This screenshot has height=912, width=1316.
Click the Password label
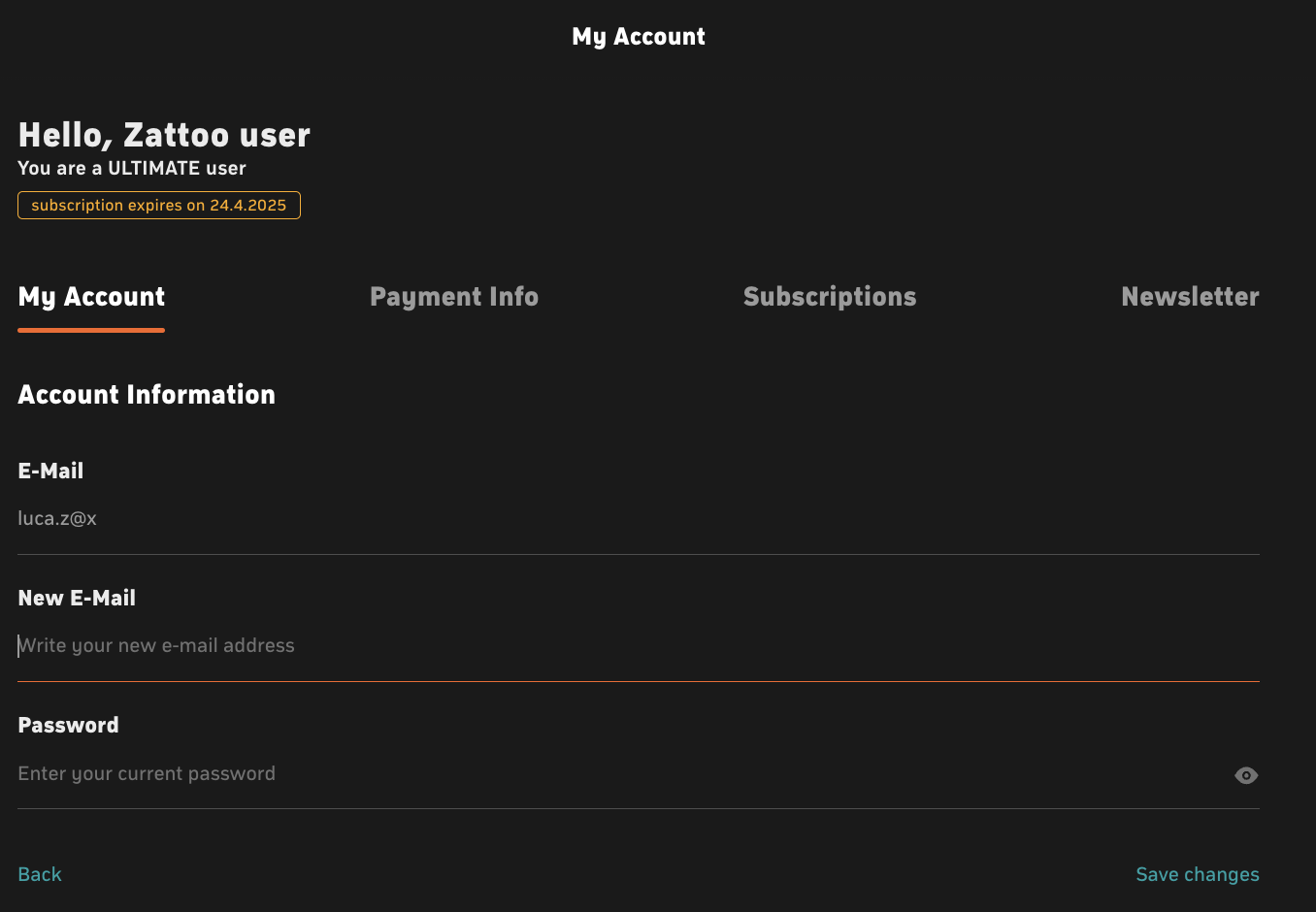click(68, 725)
